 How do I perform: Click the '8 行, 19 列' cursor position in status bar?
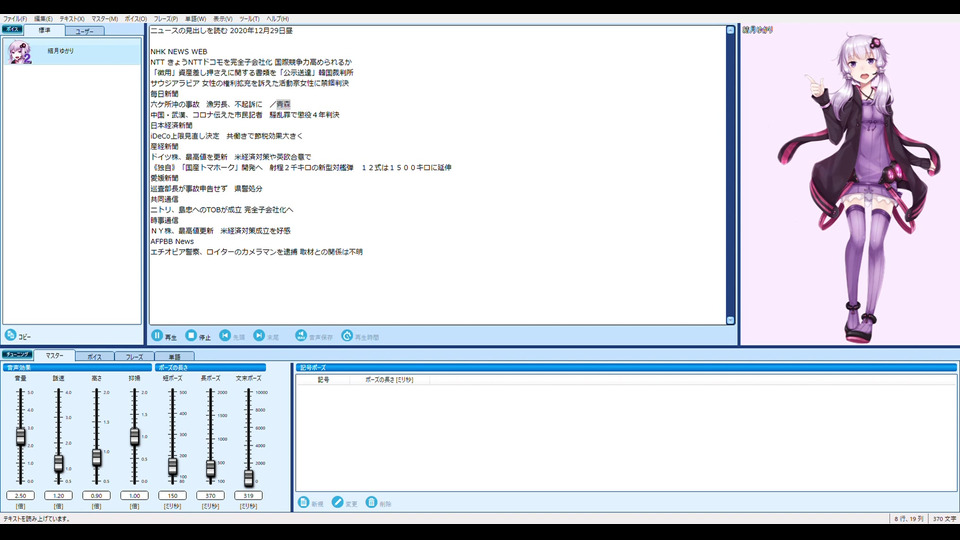coord(909,519)
